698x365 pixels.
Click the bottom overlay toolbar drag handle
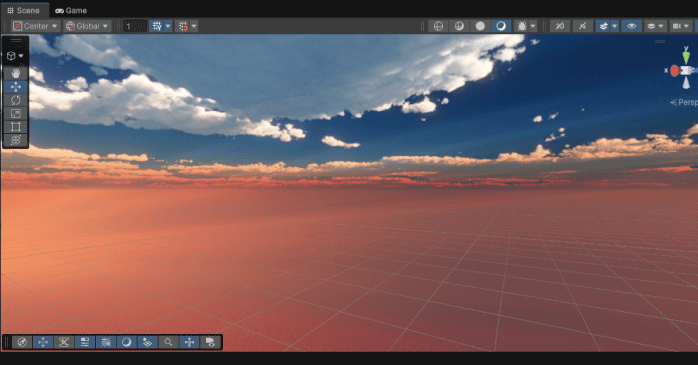coord(7,342)
